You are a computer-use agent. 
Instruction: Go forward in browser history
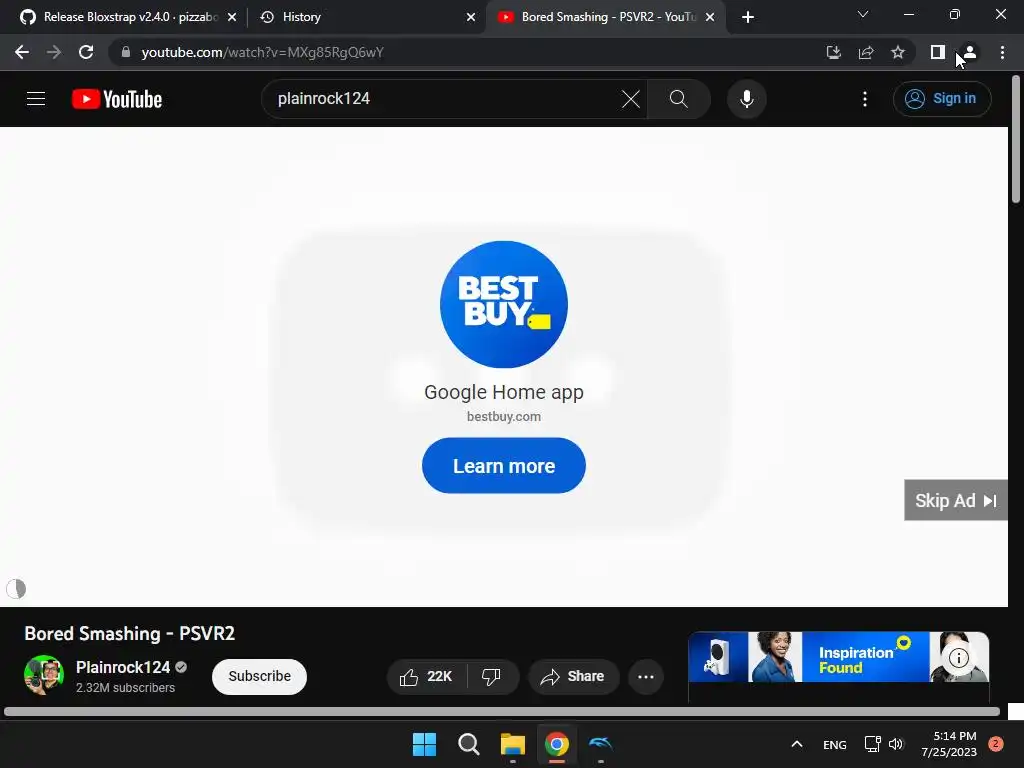(x=54, y=52)
